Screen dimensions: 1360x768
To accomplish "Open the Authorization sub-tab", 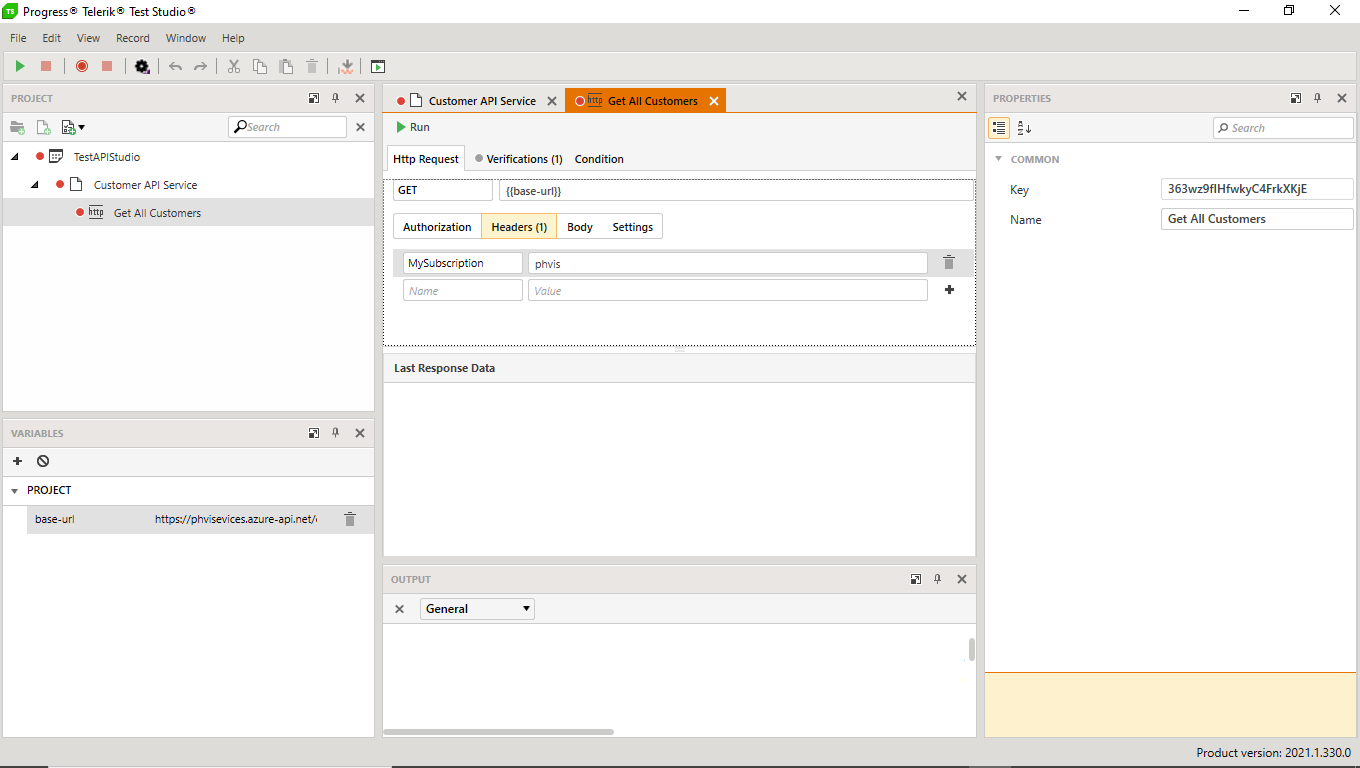I will pos(437,227).
